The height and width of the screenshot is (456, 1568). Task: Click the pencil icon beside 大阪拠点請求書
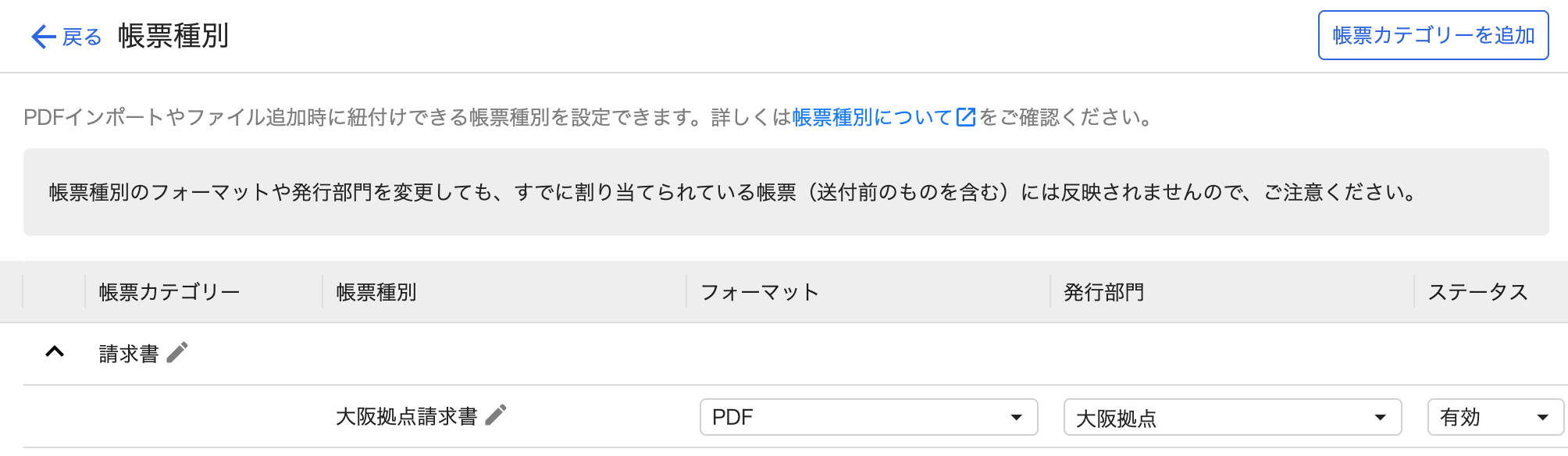[x=496, y=415]
